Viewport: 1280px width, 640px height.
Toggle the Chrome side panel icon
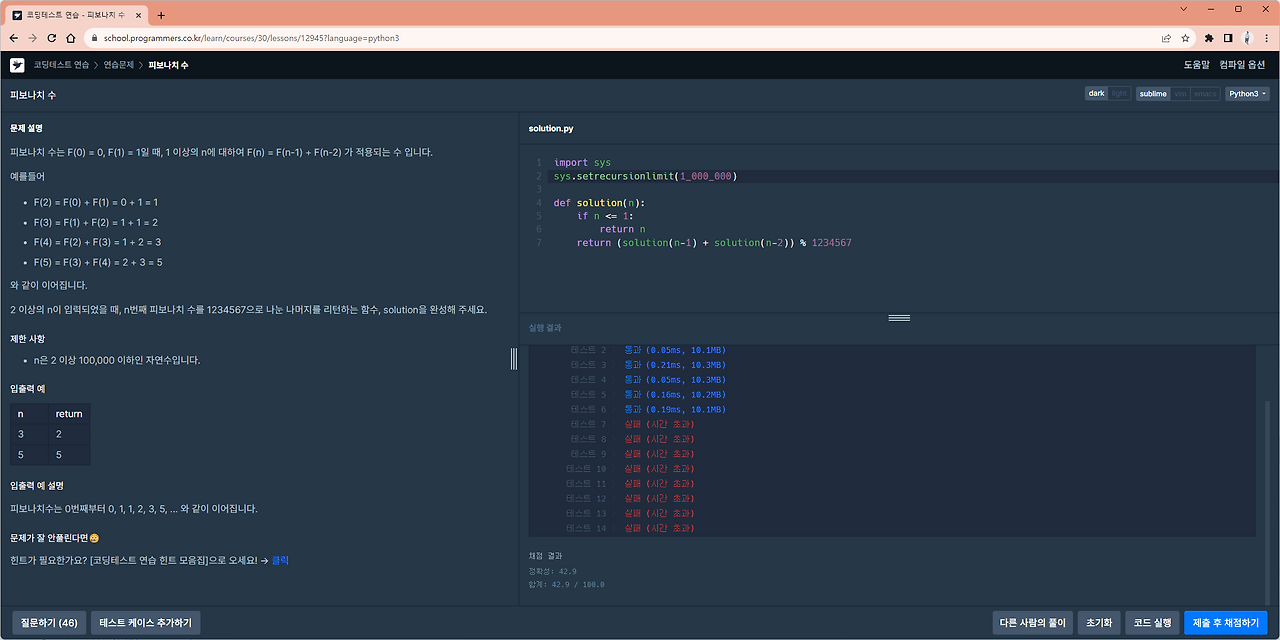point(1228,38)
